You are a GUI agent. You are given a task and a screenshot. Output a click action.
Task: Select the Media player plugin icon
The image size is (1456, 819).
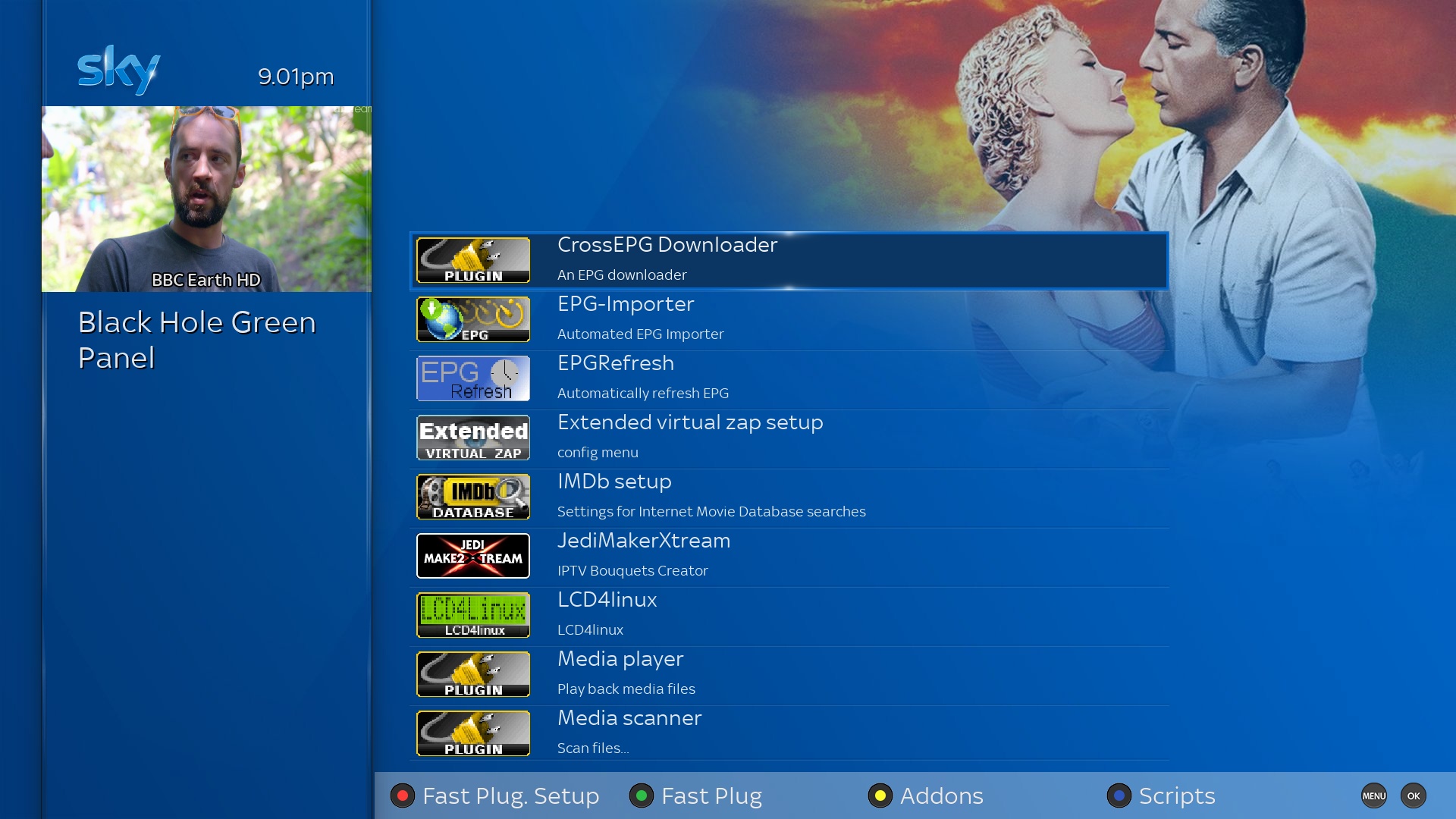coord(473,674)
